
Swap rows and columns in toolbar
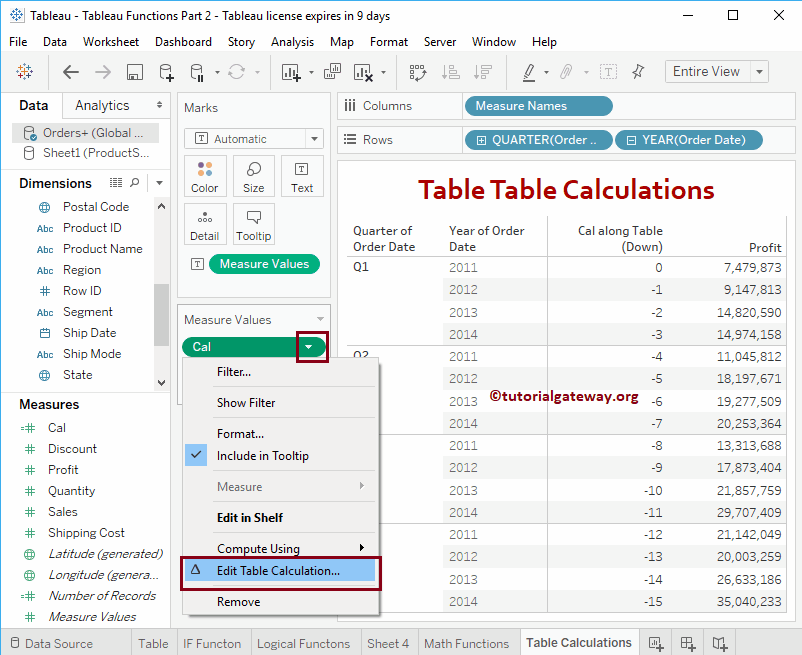point(417,71)
